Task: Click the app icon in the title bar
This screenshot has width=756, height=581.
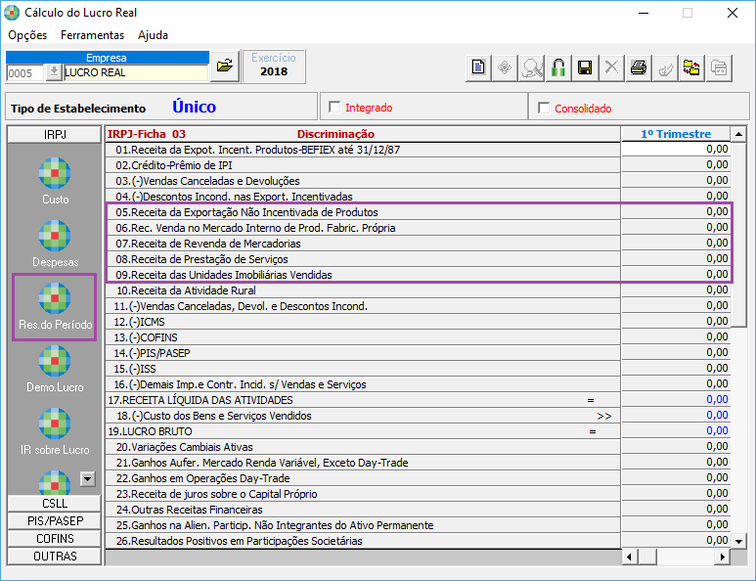Action: 12,13
